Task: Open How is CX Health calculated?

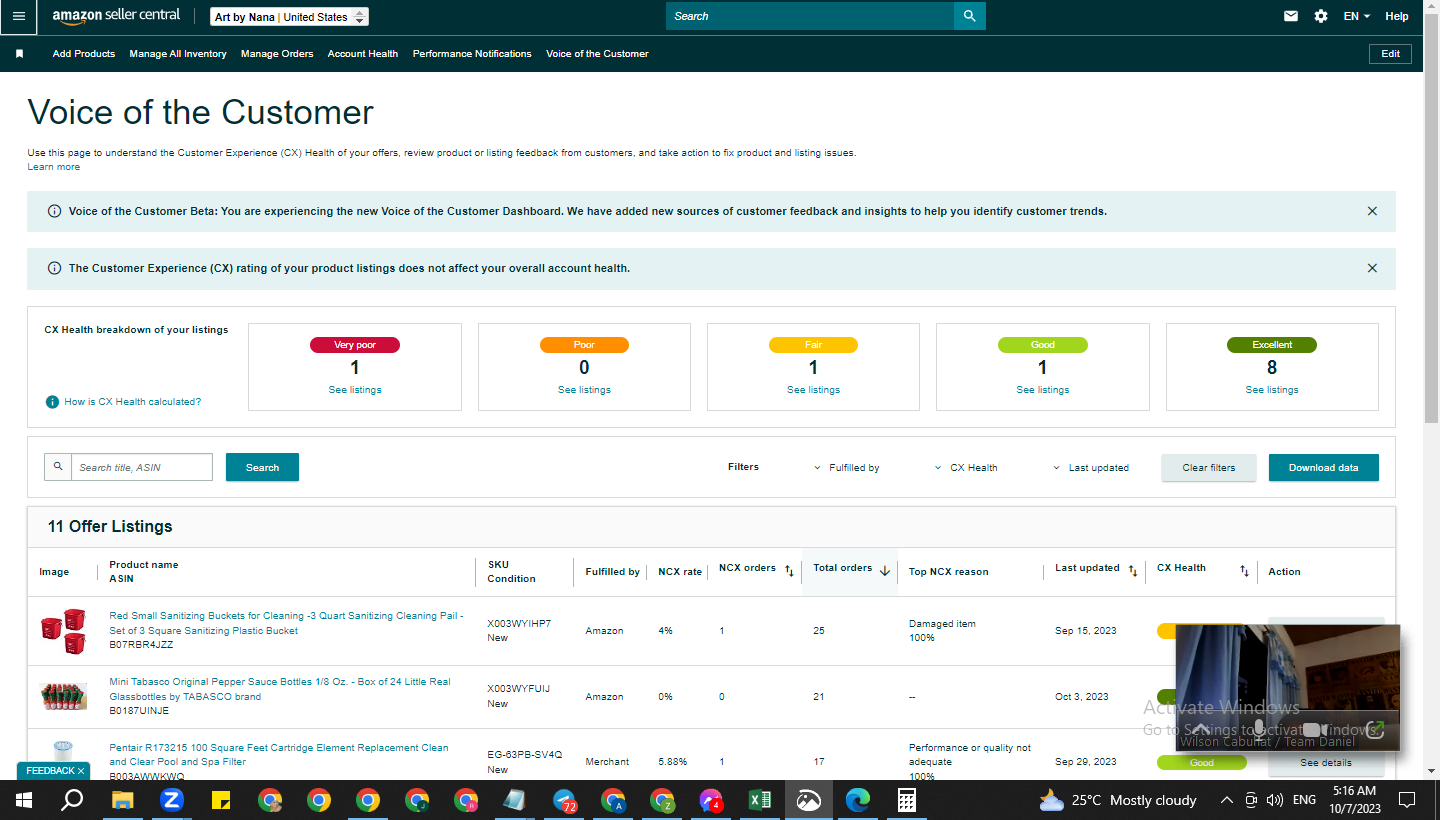Action: click(133, 402)
